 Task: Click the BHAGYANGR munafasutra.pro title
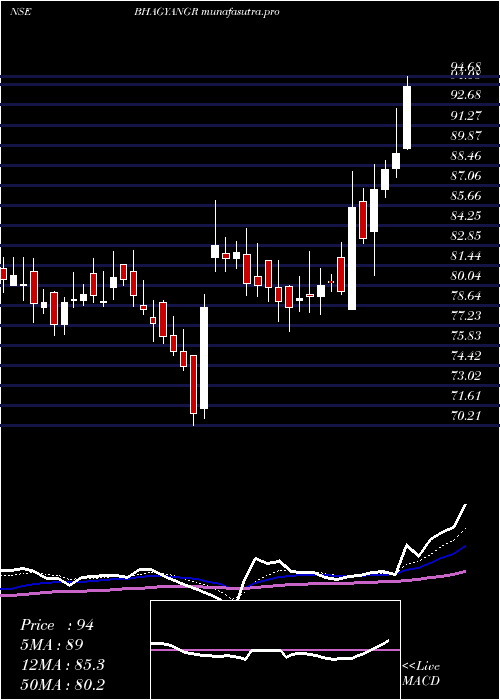point(207,12)
